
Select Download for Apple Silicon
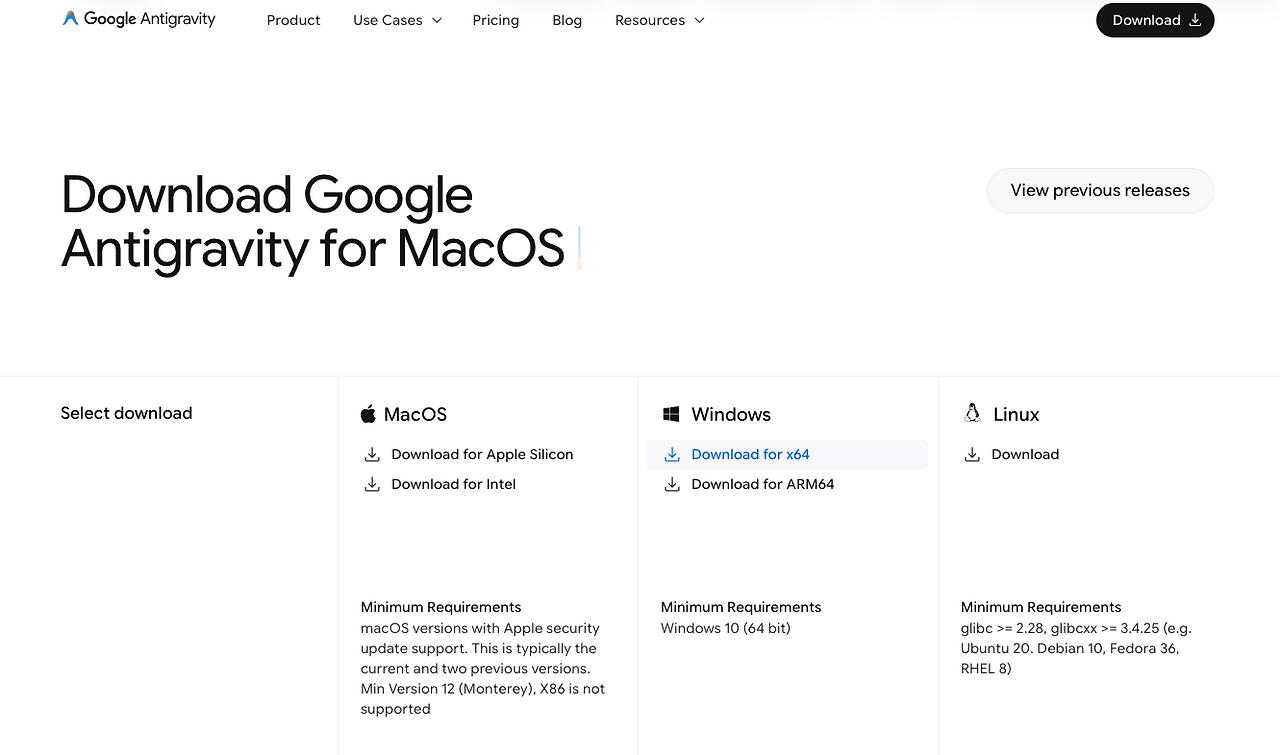[x=482, y=454]
